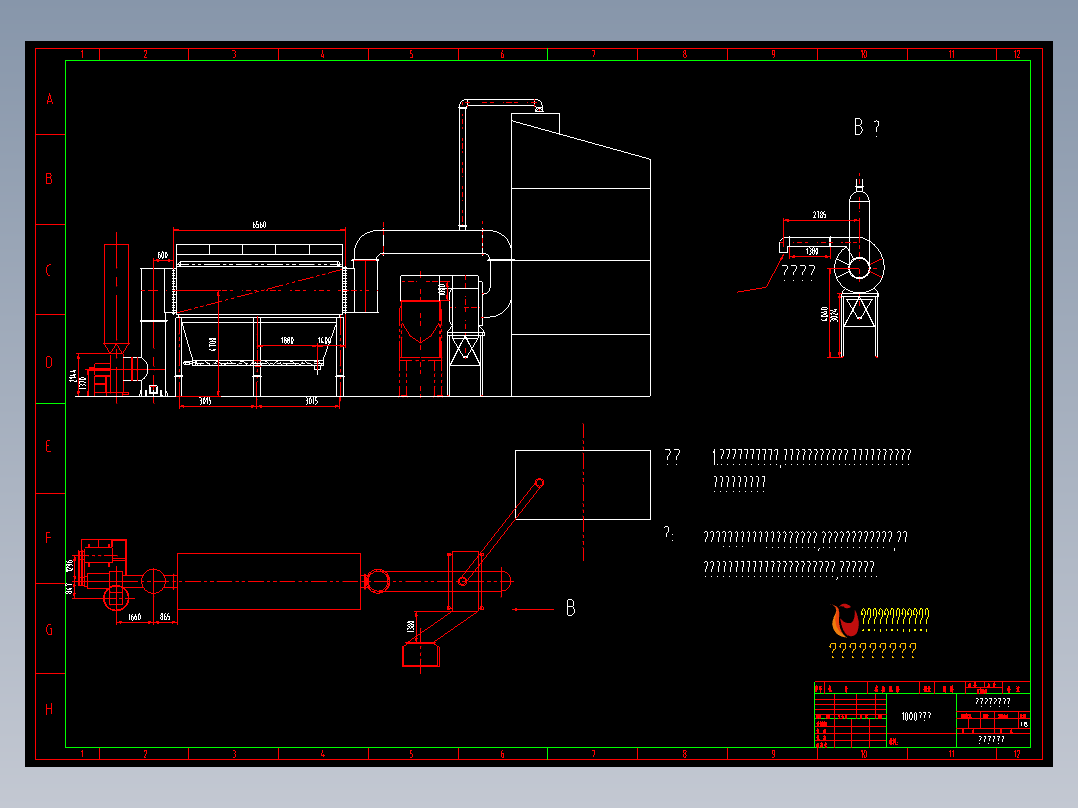Select the 1880 dimension under the drum
This screenshot has width=1078, height=808.
(x=287, y=340)
